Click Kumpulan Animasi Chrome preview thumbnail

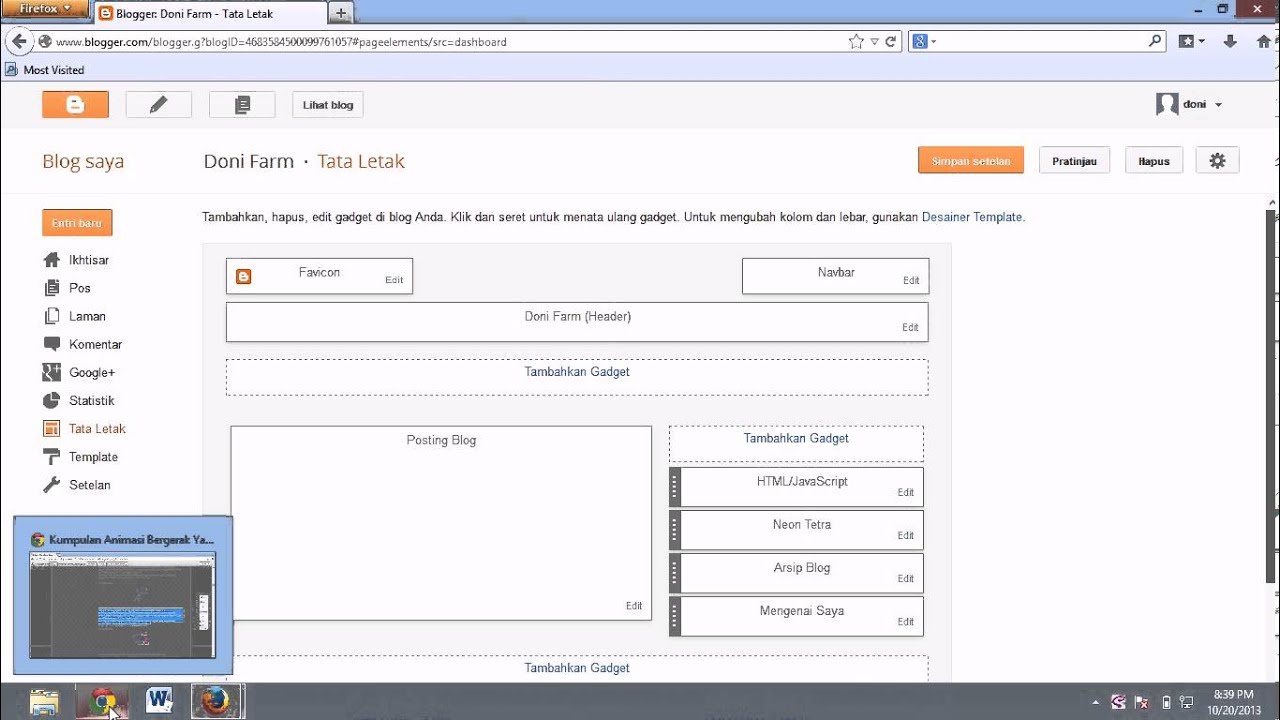pyautogui.click(x=122, y=606)
